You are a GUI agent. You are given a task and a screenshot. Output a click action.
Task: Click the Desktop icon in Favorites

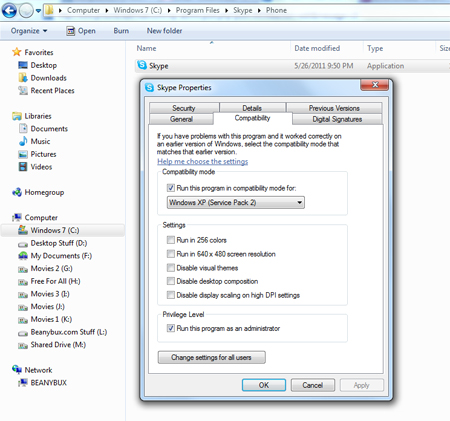click(23, 65)
